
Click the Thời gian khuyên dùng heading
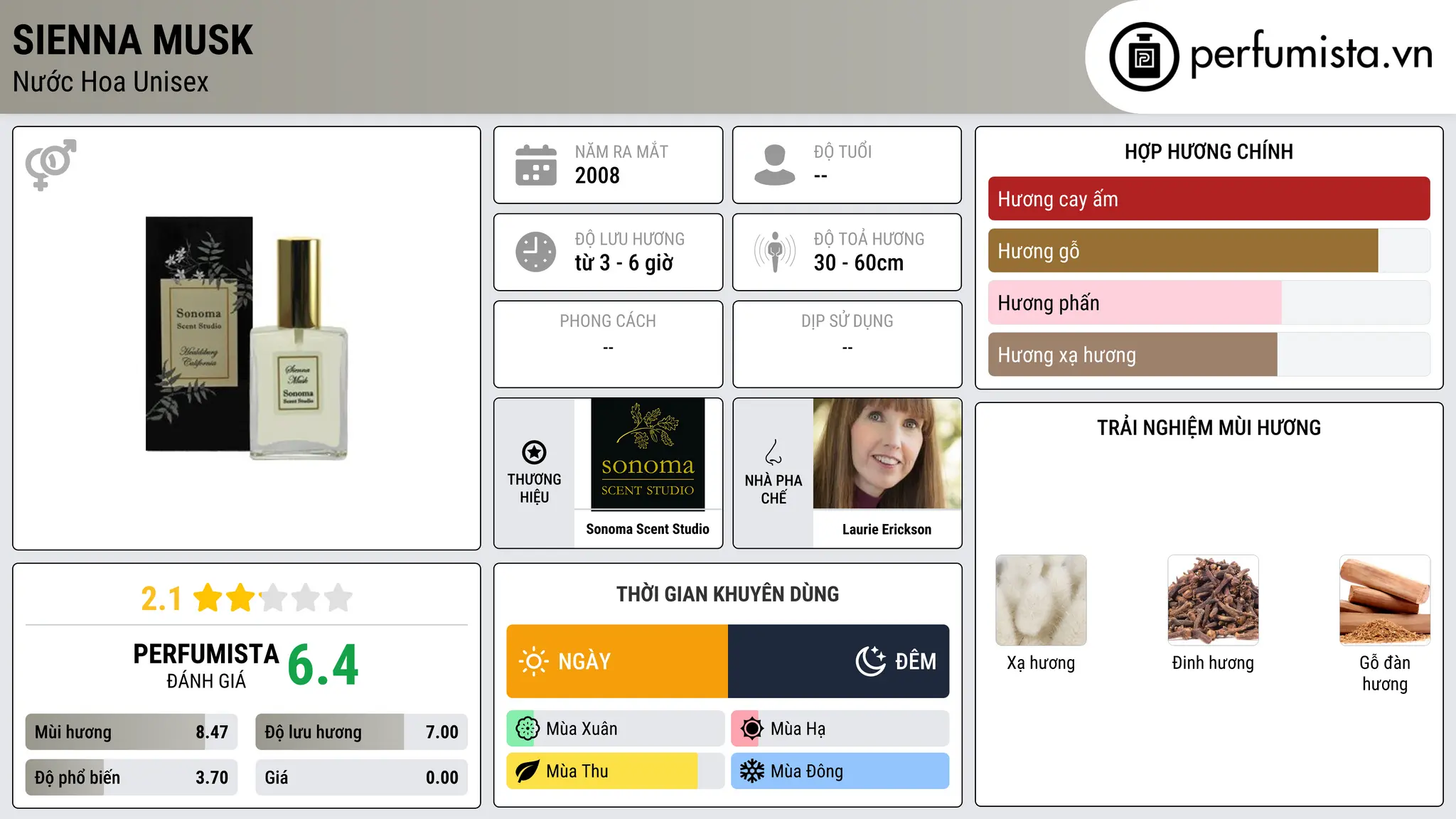click(728, 594)
